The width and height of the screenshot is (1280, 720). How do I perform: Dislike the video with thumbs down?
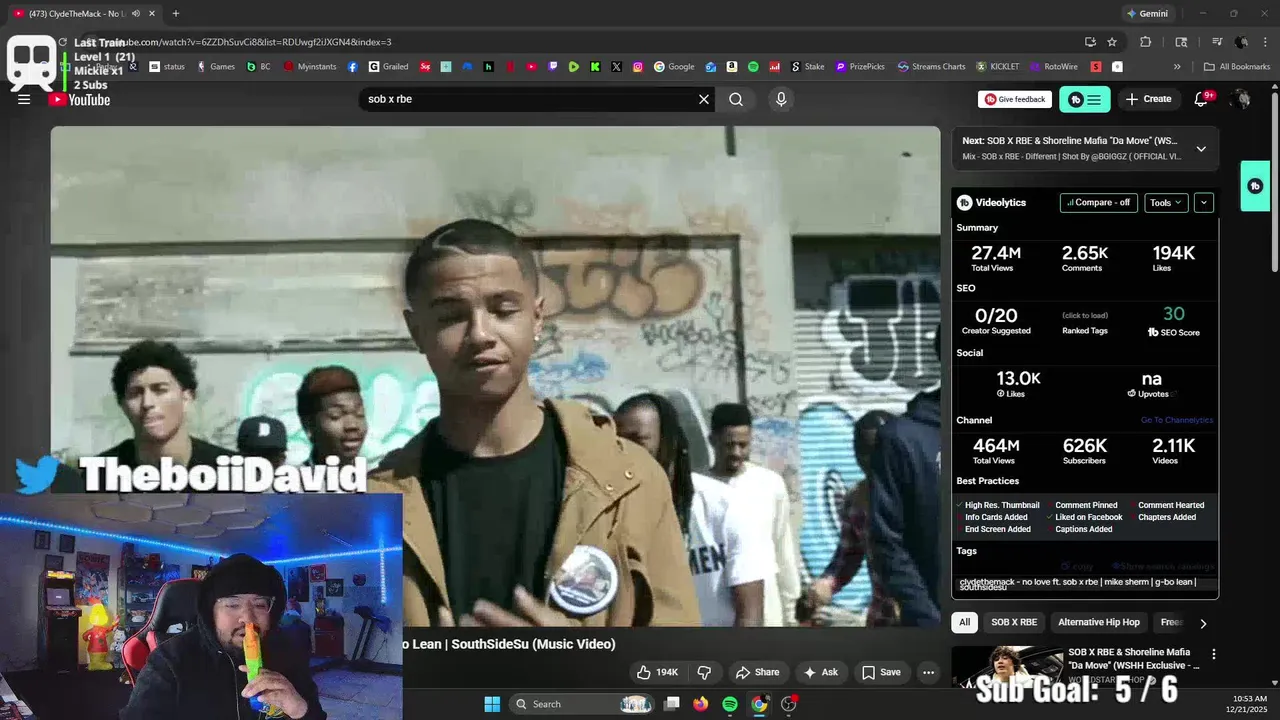pyautogui.click(x=704, y=672)
